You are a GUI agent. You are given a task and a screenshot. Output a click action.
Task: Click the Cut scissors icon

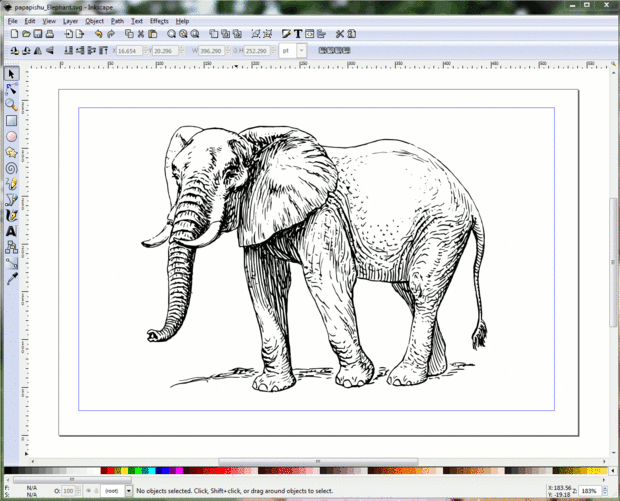pos(141,34)
